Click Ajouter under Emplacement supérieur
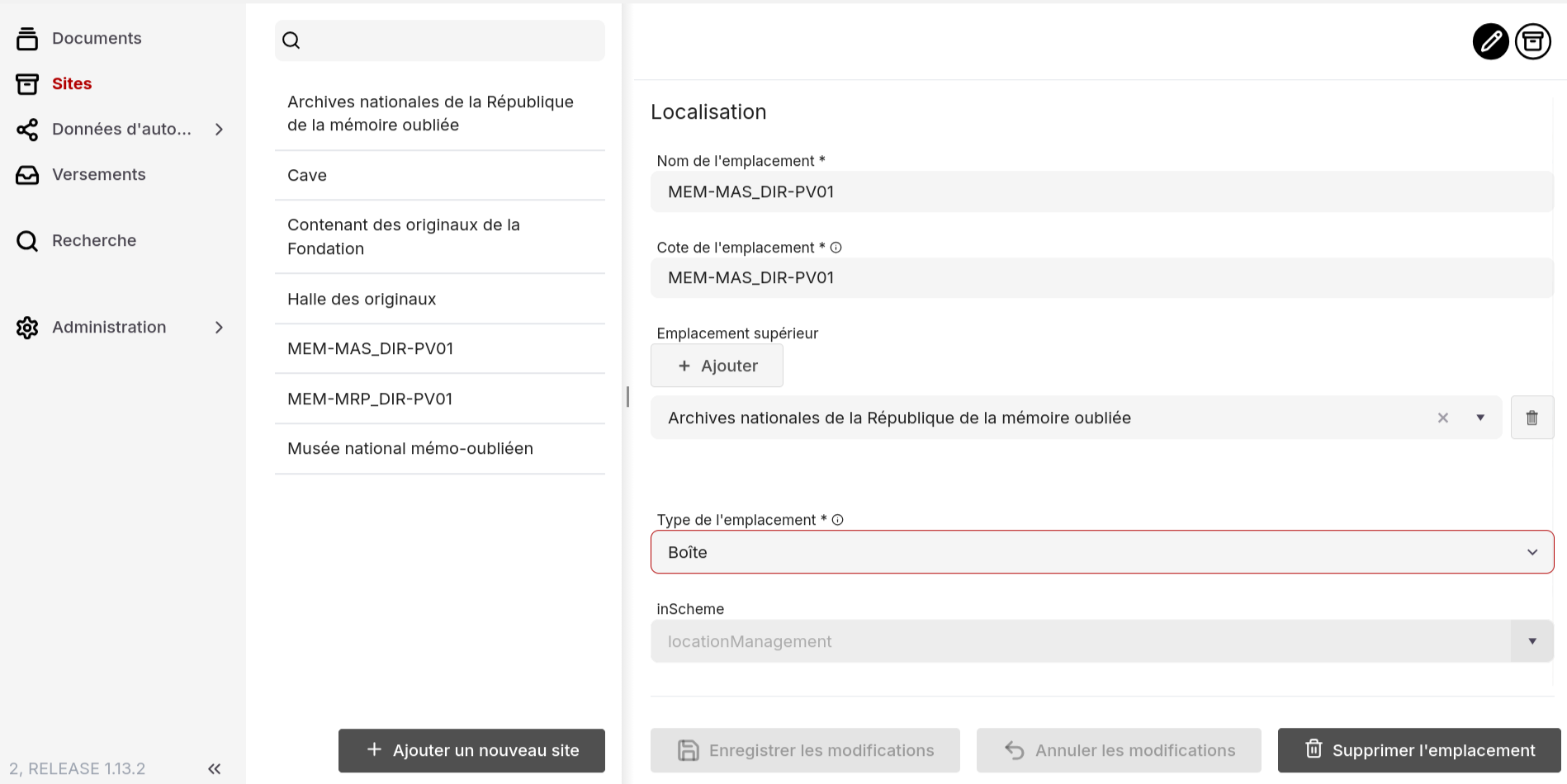This screenshot has width=1567, height=784. [716, 366]
